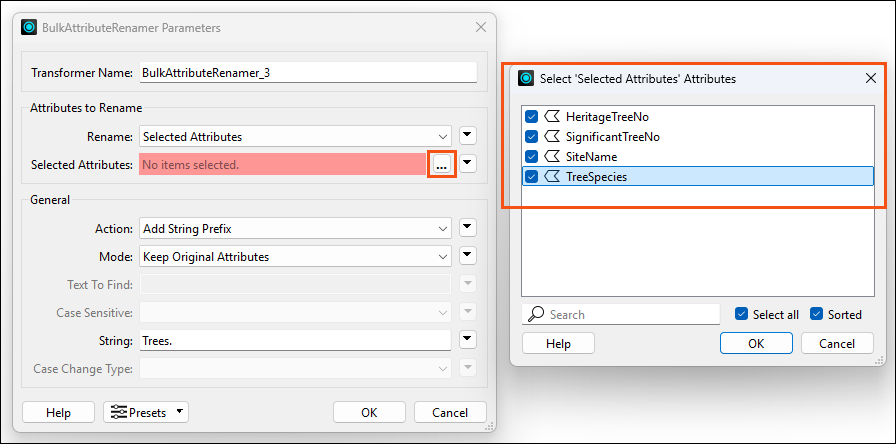Click the attribute Search field
896x444 pixels.
tap(621, 314)
